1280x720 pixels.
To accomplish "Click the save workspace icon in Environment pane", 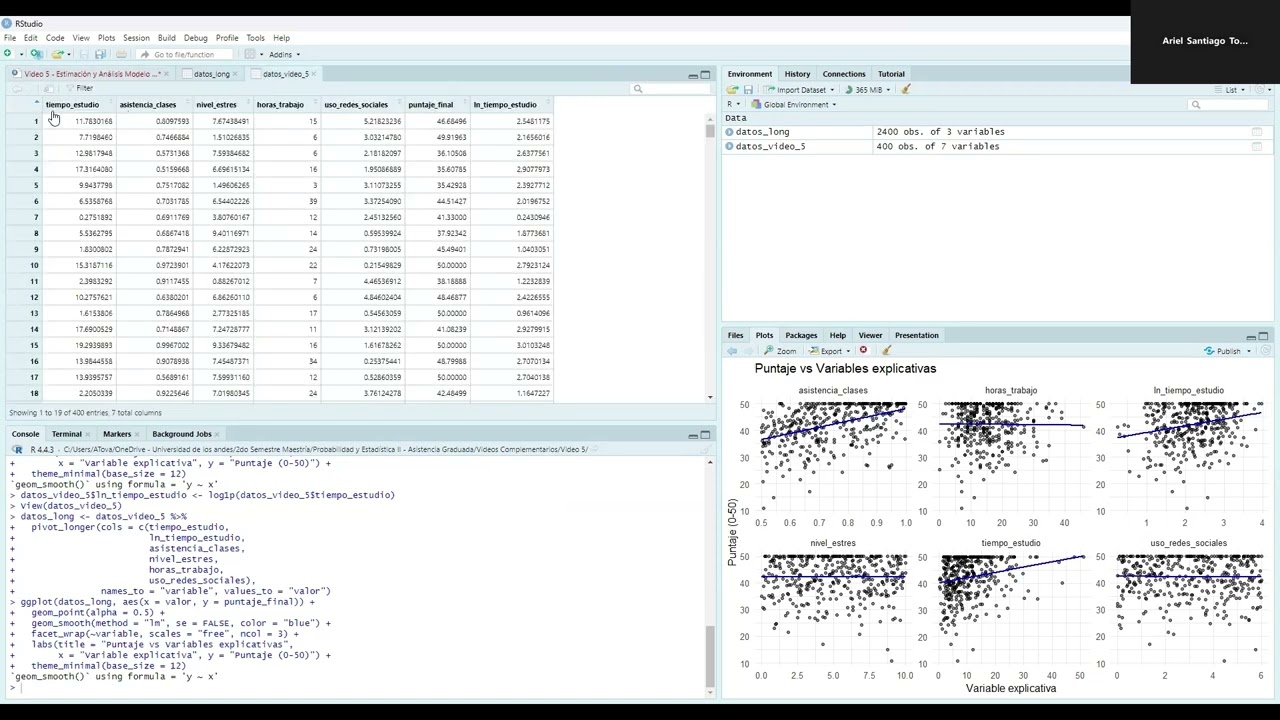I will point(748,89).
